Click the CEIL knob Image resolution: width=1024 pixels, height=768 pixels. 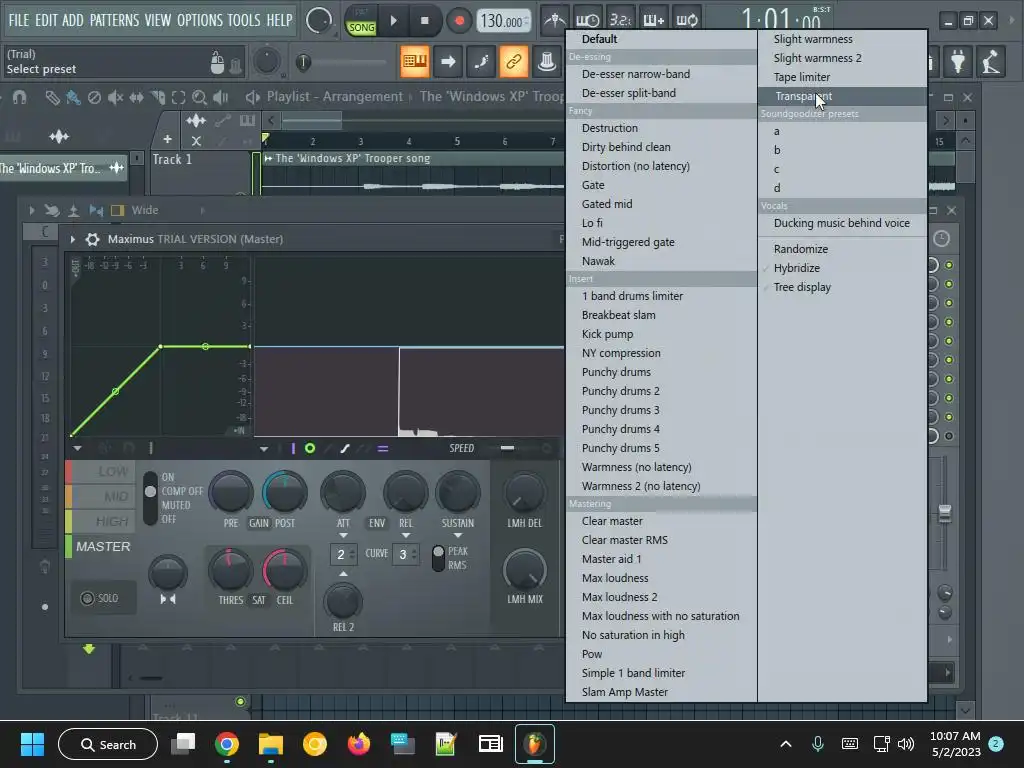(x=285, y=570)
